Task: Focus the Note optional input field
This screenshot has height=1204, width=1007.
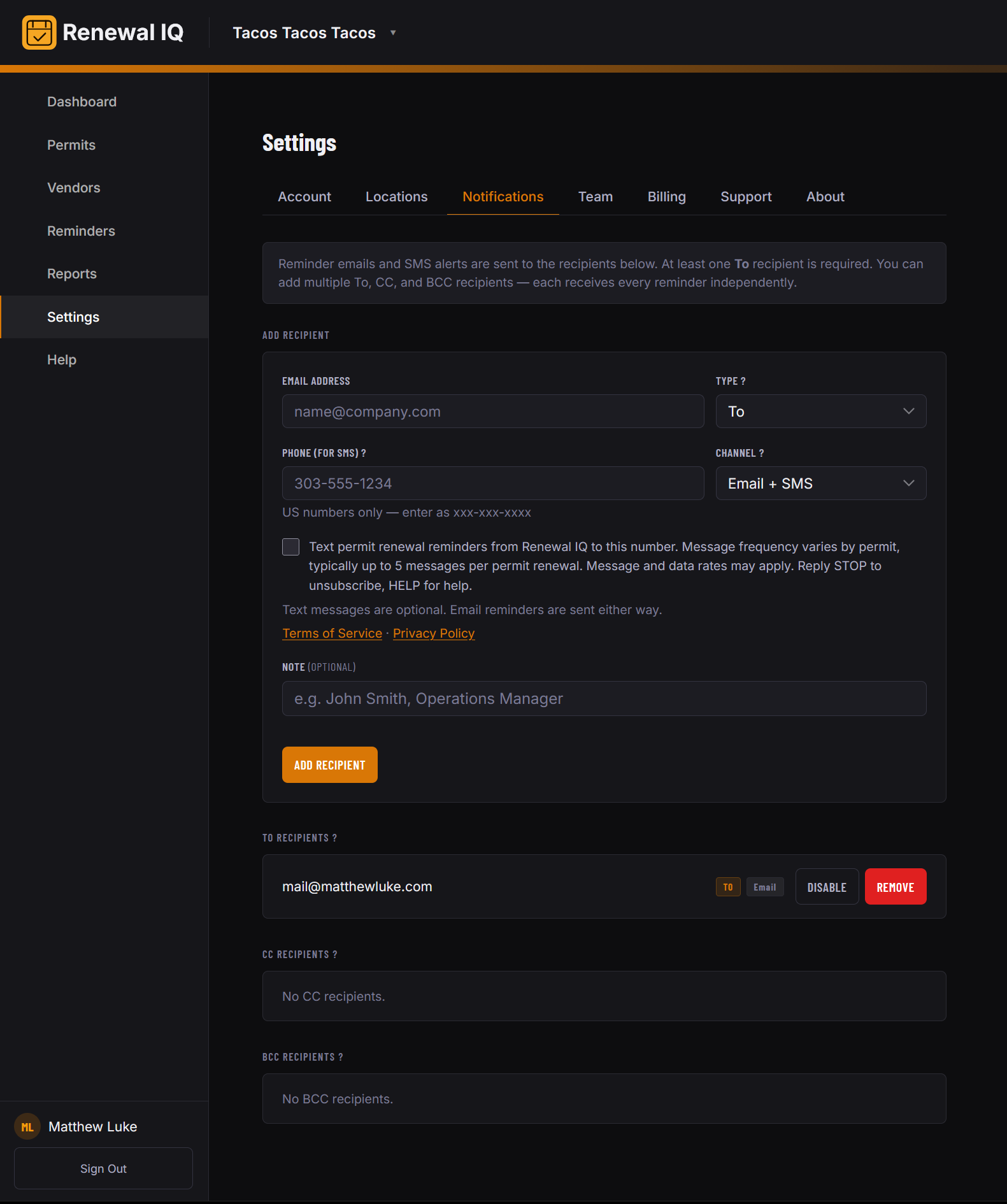Action: click(x=604, y=699)
